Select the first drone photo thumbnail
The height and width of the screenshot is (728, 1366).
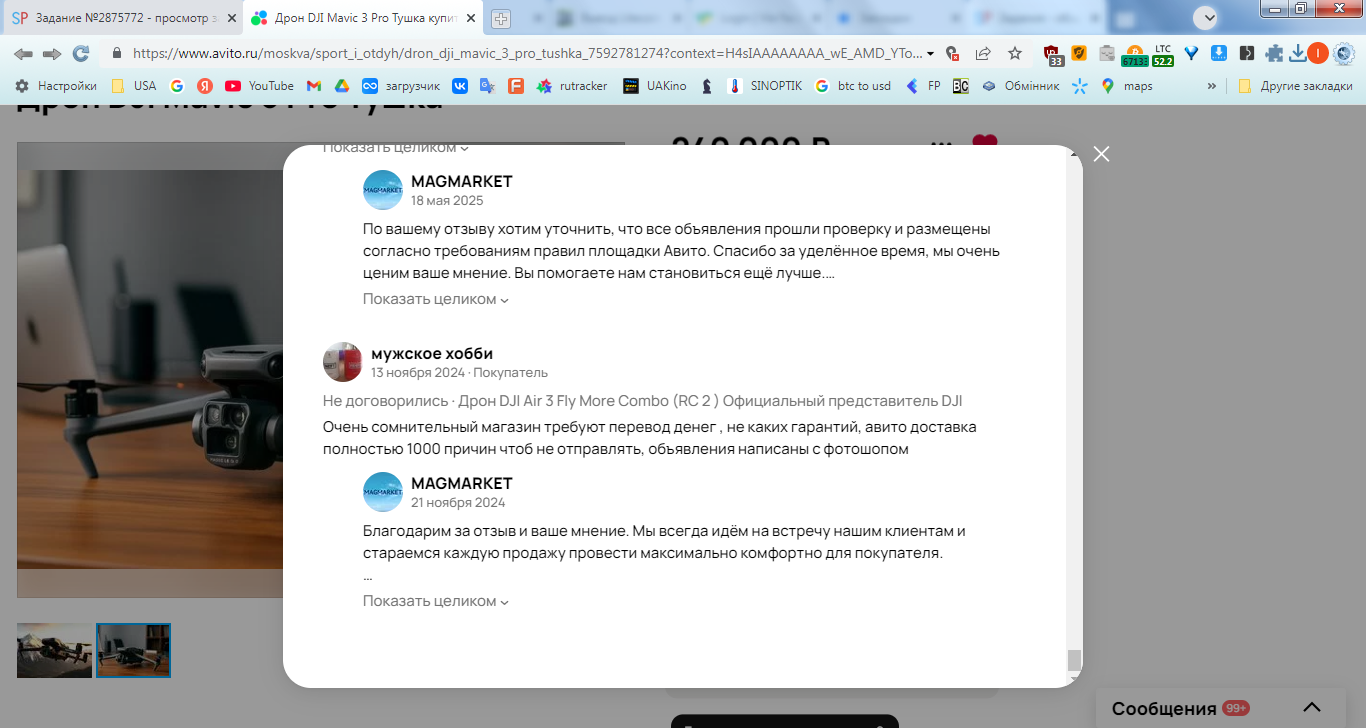54,651
